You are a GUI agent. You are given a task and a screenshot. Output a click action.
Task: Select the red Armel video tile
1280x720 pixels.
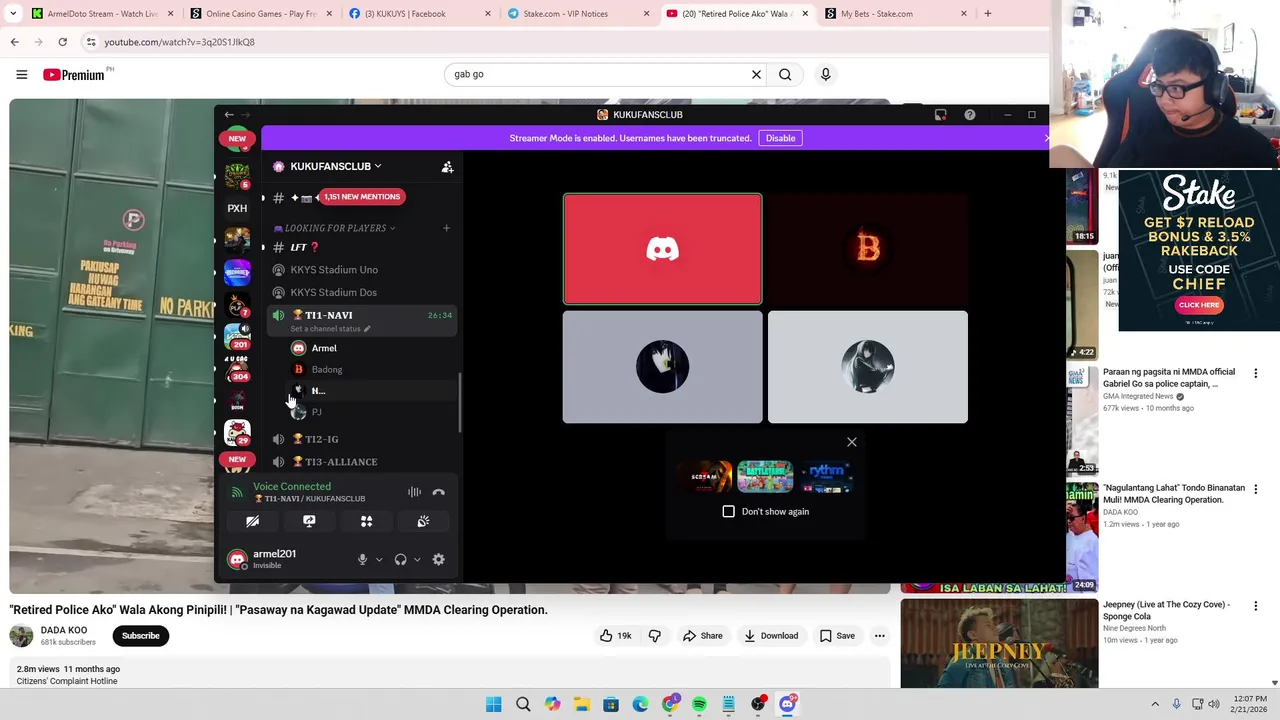(662, 249)
